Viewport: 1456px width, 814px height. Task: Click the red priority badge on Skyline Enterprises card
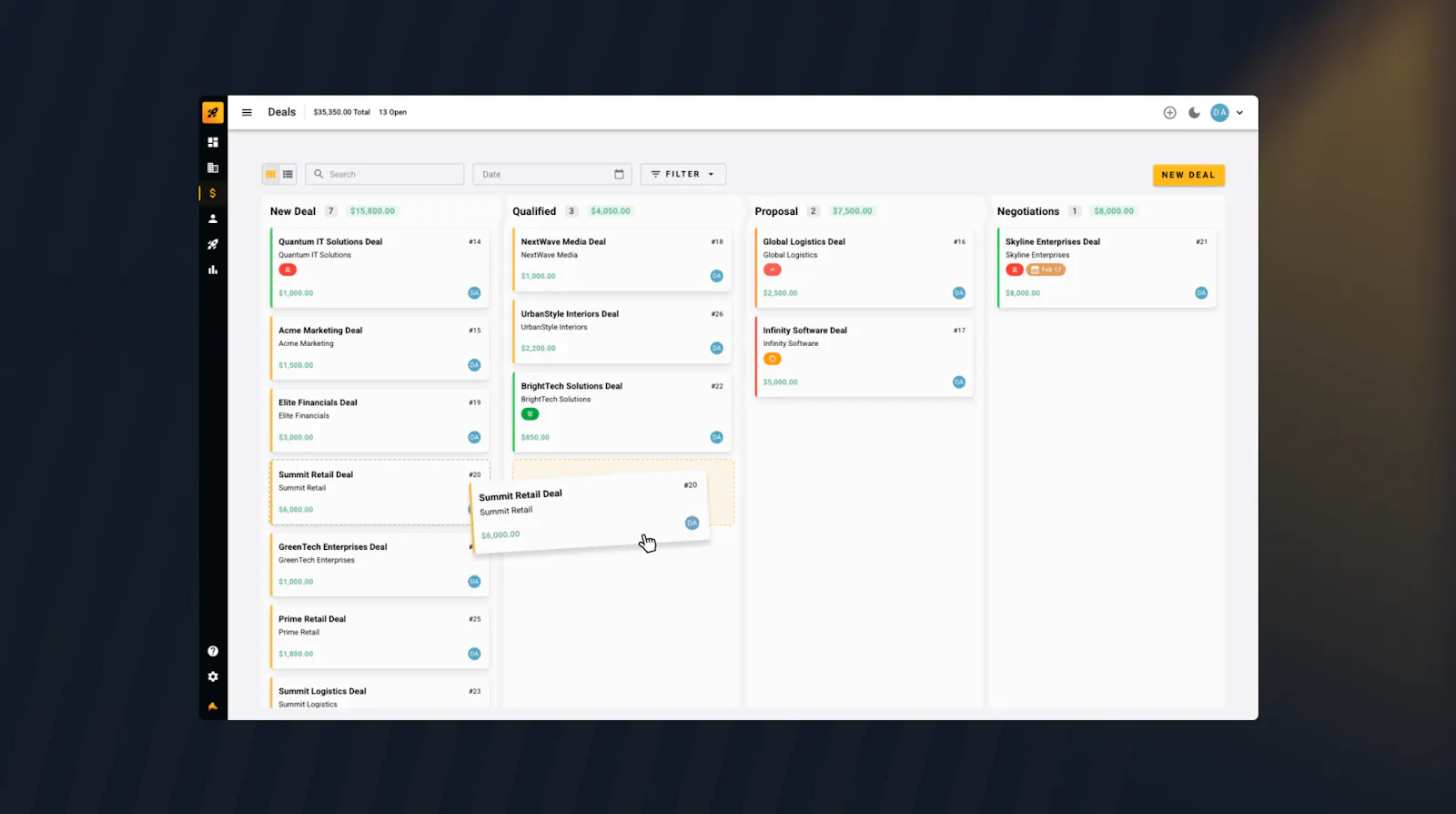point(1015,270)
